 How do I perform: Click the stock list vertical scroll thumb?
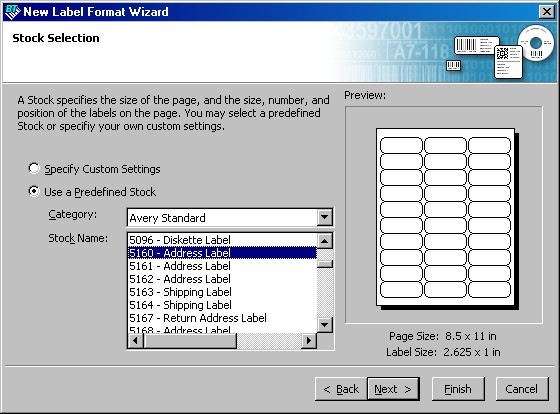(325, 264)
